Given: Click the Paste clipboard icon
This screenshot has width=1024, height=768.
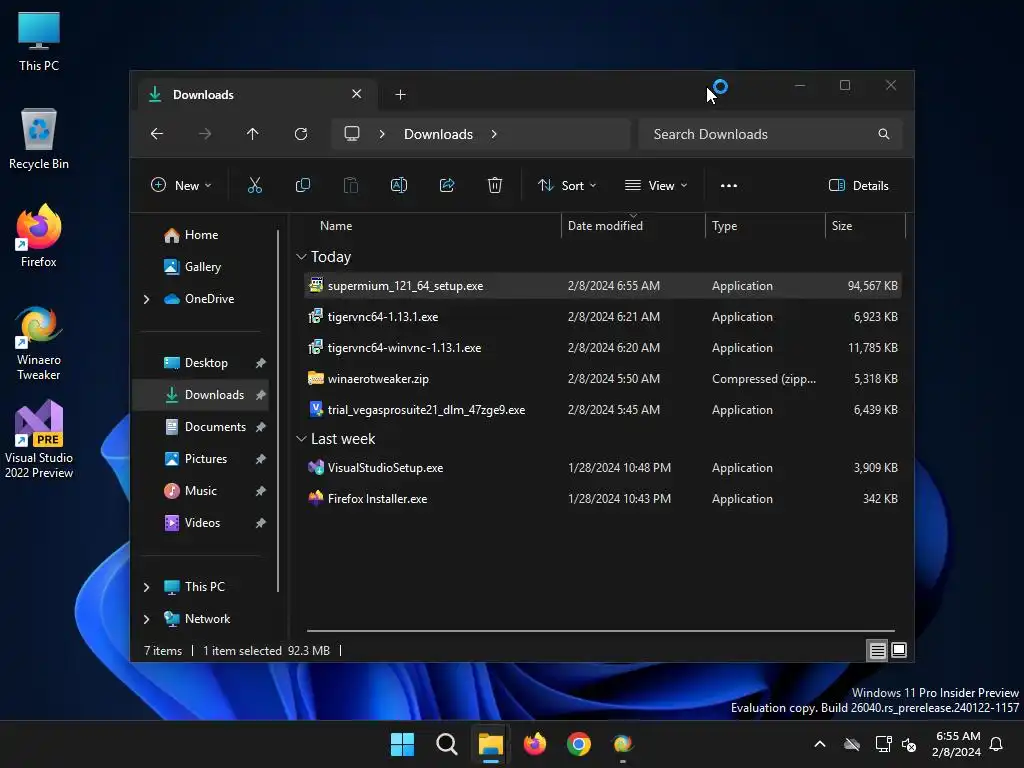Looking at the screenshot, I should [x=351, y=185].
